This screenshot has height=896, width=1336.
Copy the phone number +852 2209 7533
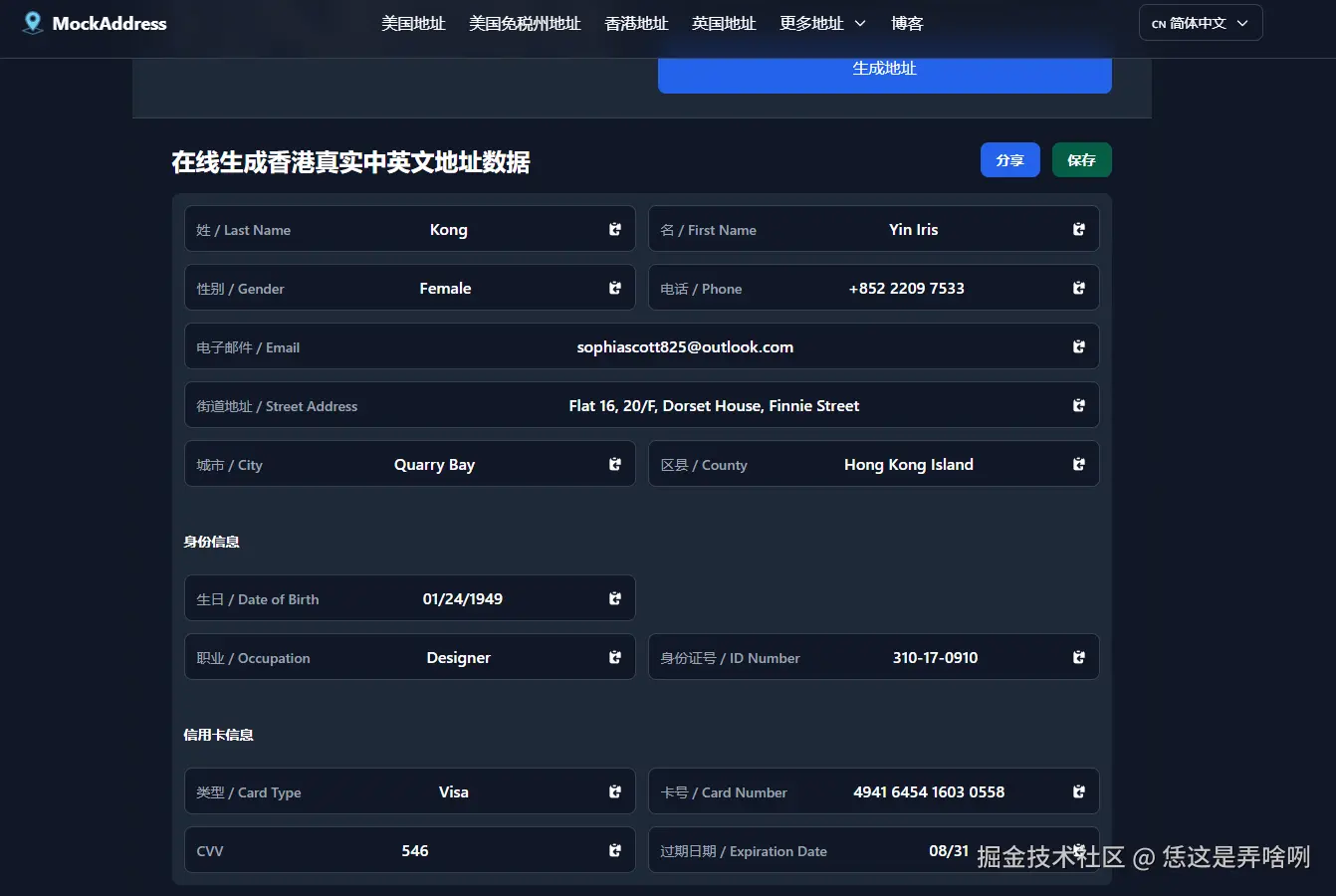click(x=1078, y=288)
